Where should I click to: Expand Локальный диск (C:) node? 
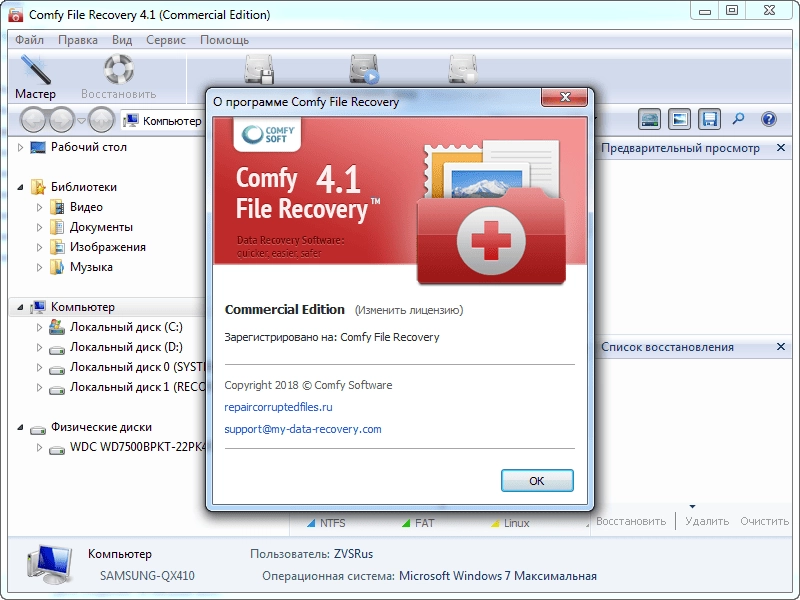tap(39, 328)
